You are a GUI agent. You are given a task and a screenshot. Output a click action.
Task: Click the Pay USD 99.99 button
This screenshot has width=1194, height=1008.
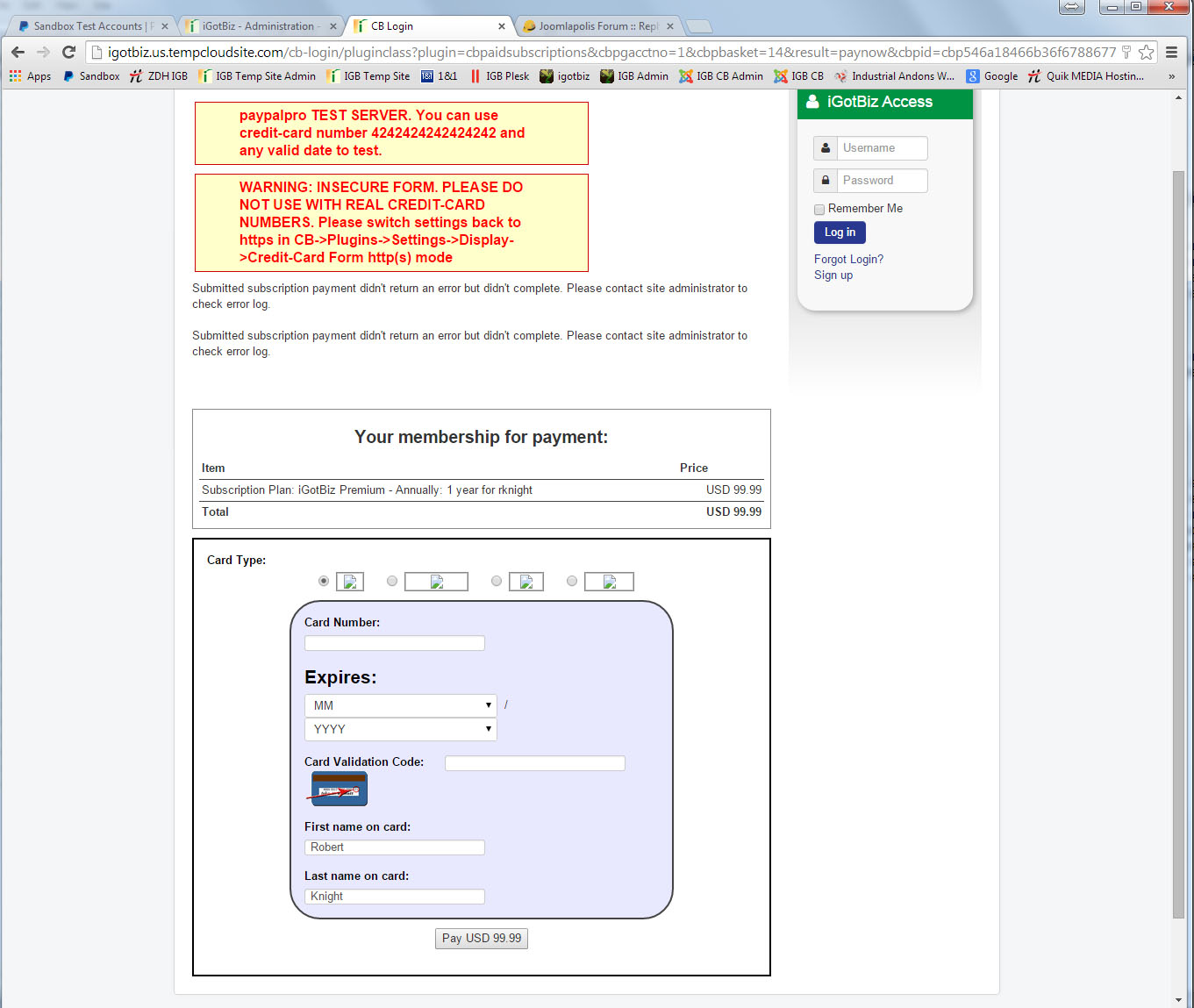point(482,939)
